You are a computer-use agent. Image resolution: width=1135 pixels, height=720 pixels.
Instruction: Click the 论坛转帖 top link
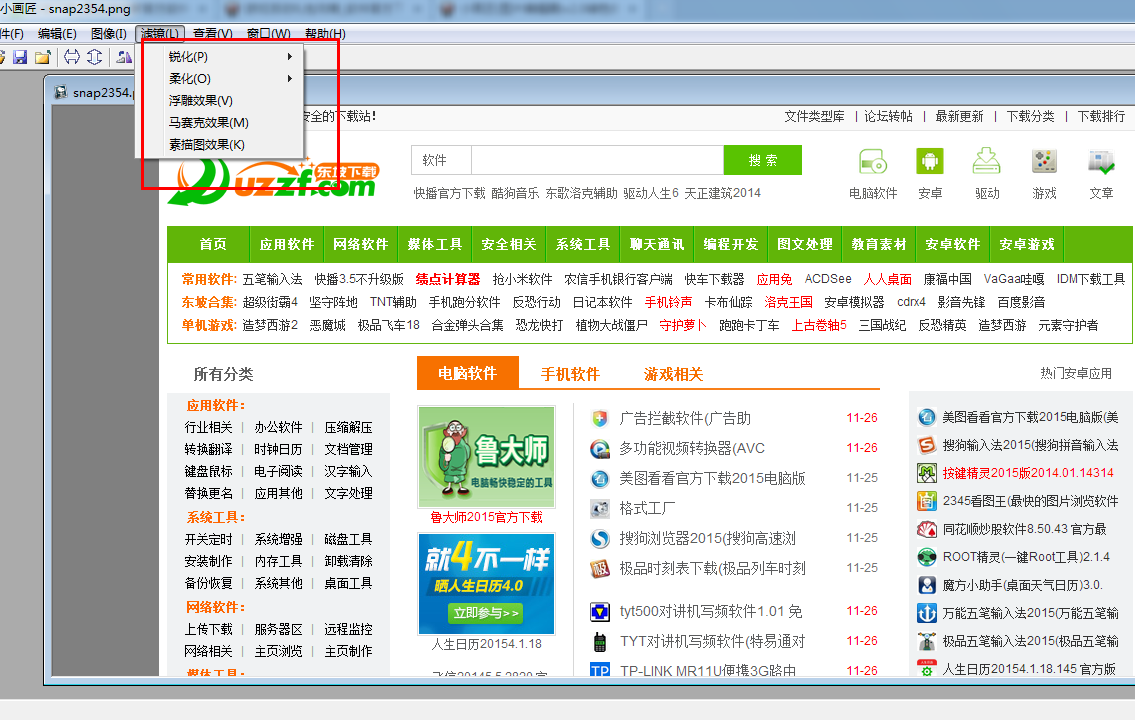click(888, 117)
